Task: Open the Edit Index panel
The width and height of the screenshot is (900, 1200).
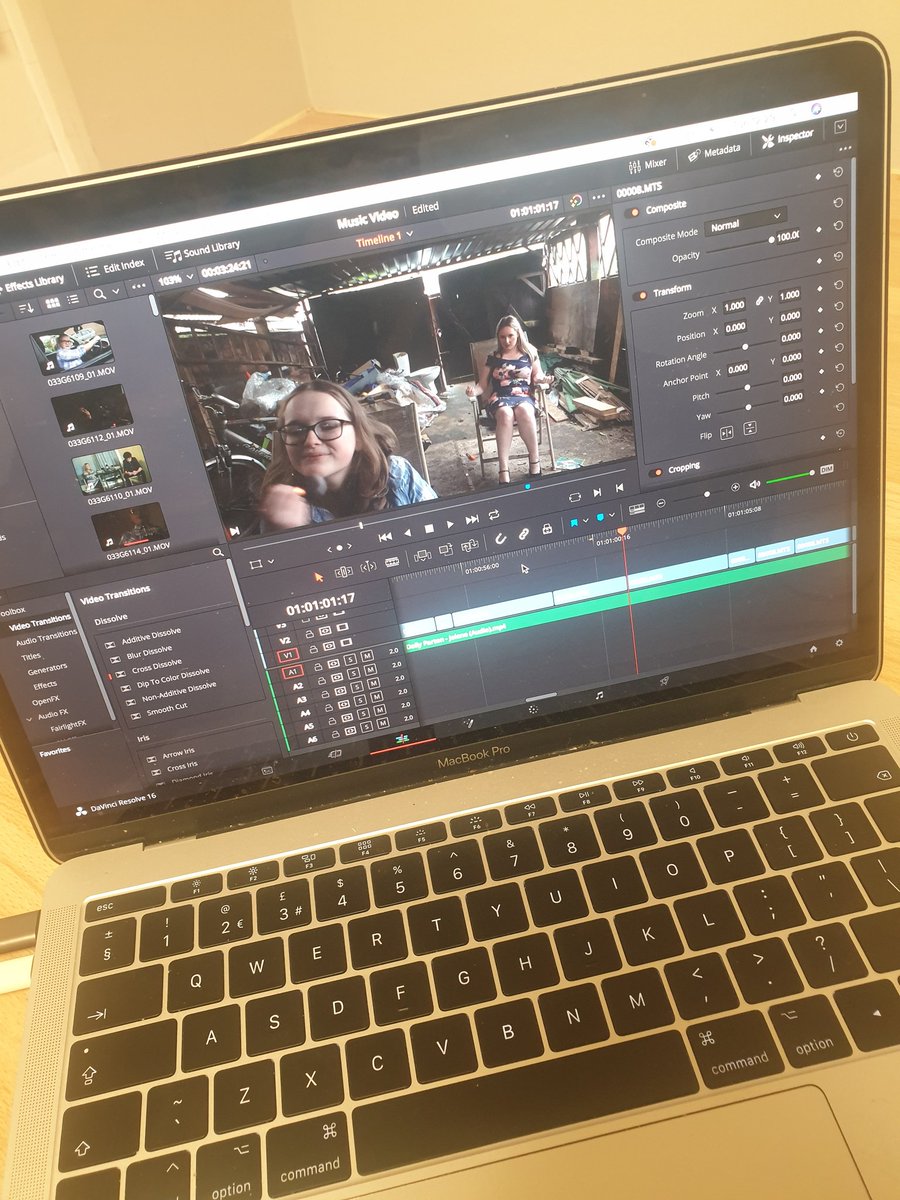Action: (114, 267)
